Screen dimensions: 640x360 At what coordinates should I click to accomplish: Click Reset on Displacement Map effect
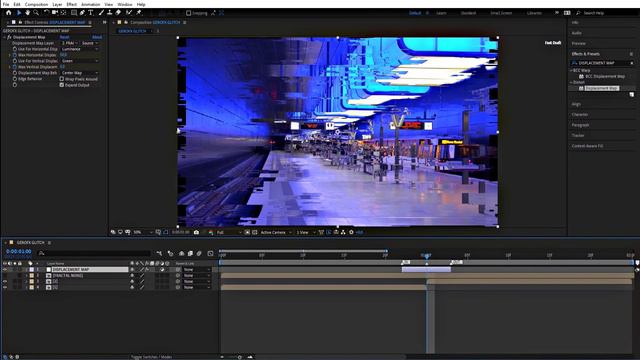click(x=64, y=37)
